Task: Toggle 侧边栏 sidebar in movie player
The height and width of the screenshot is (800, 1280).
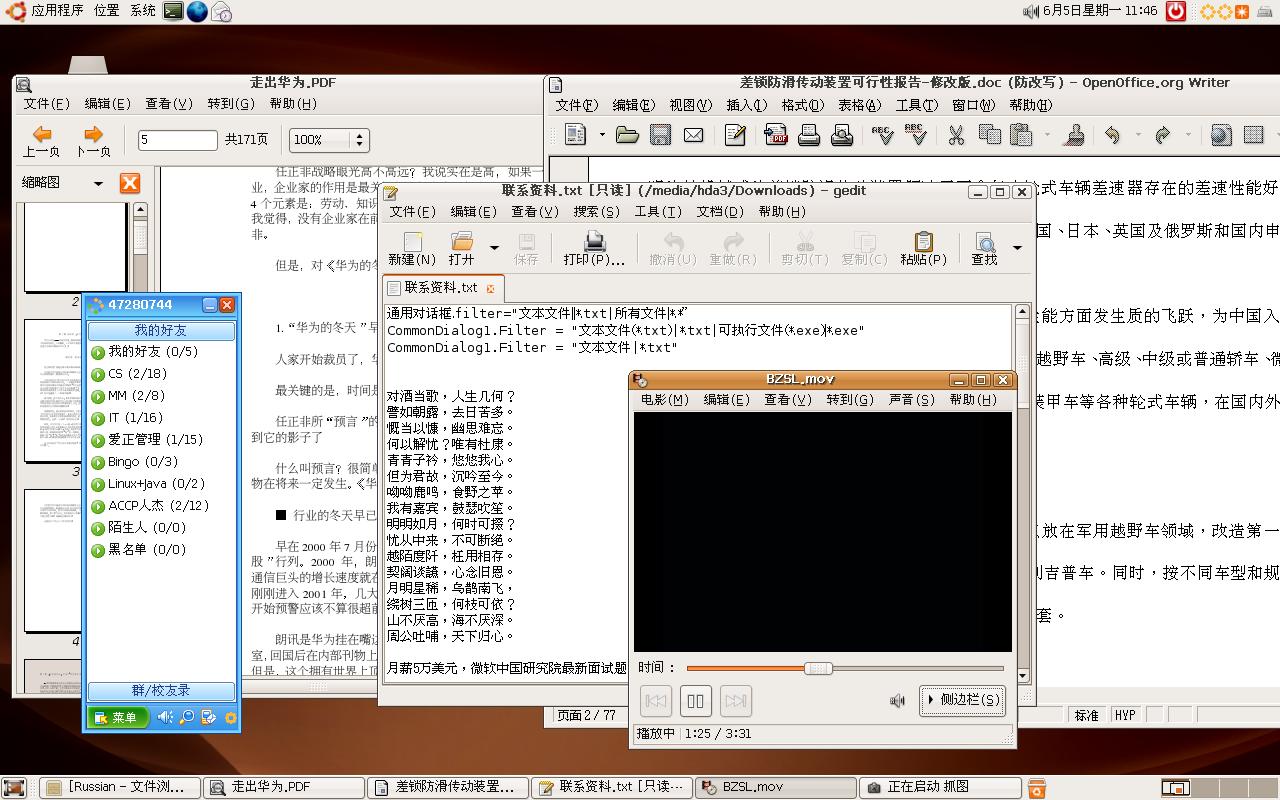Action: pyautogui.click(x=963, y=700)
